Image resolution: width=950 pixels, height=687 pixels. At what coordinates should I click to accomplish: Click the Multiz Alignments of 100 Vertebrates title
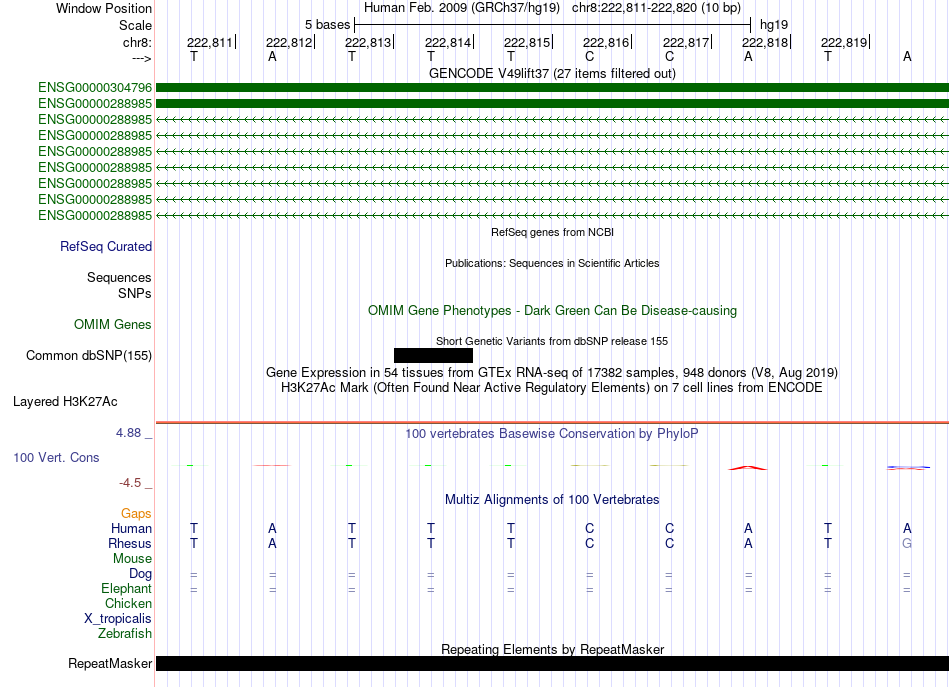552,500
